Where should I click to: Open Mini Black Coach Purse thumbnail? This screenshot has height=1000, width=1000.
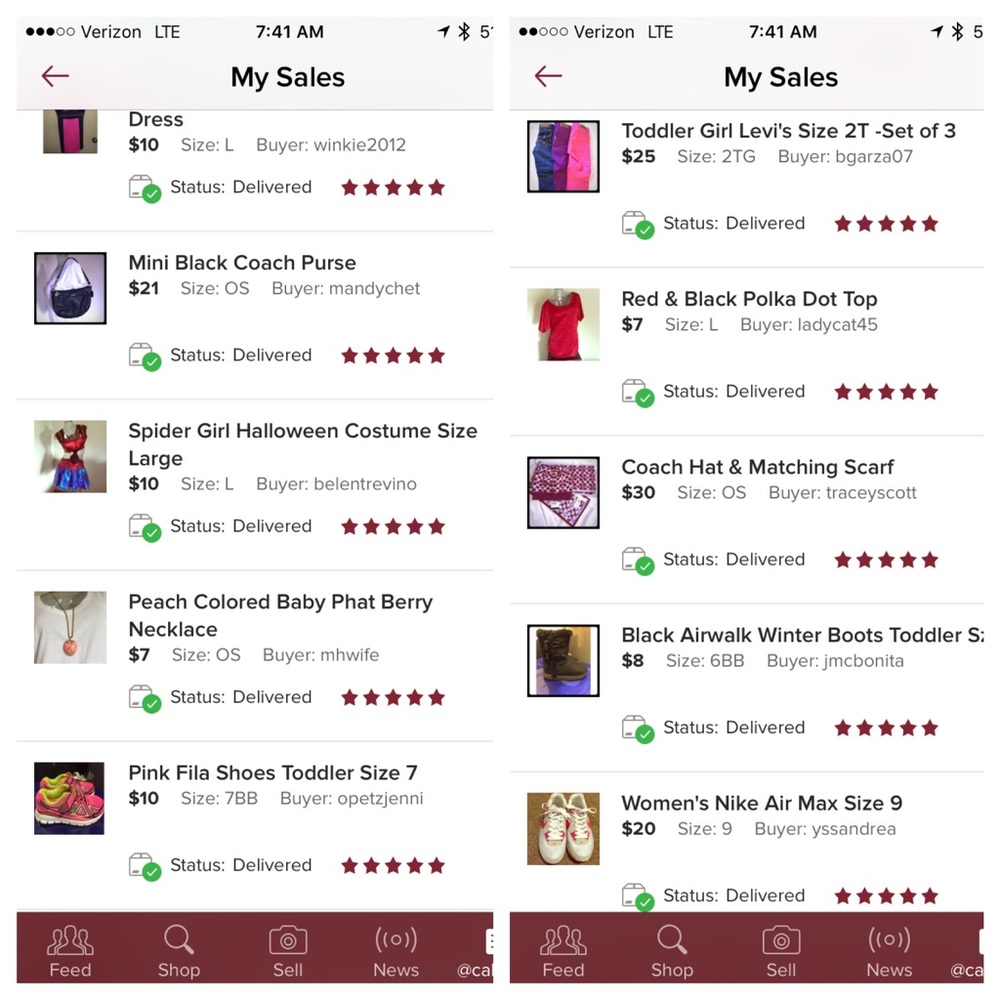coord(70,288)
